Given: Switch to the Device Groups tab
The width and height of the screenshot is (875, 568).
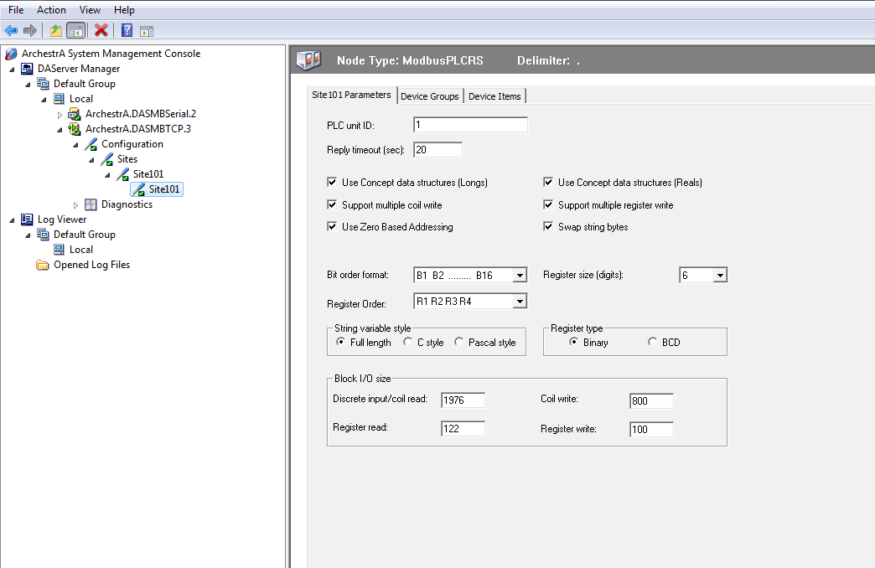Looking at the screenshot, I should coord(430,96).
